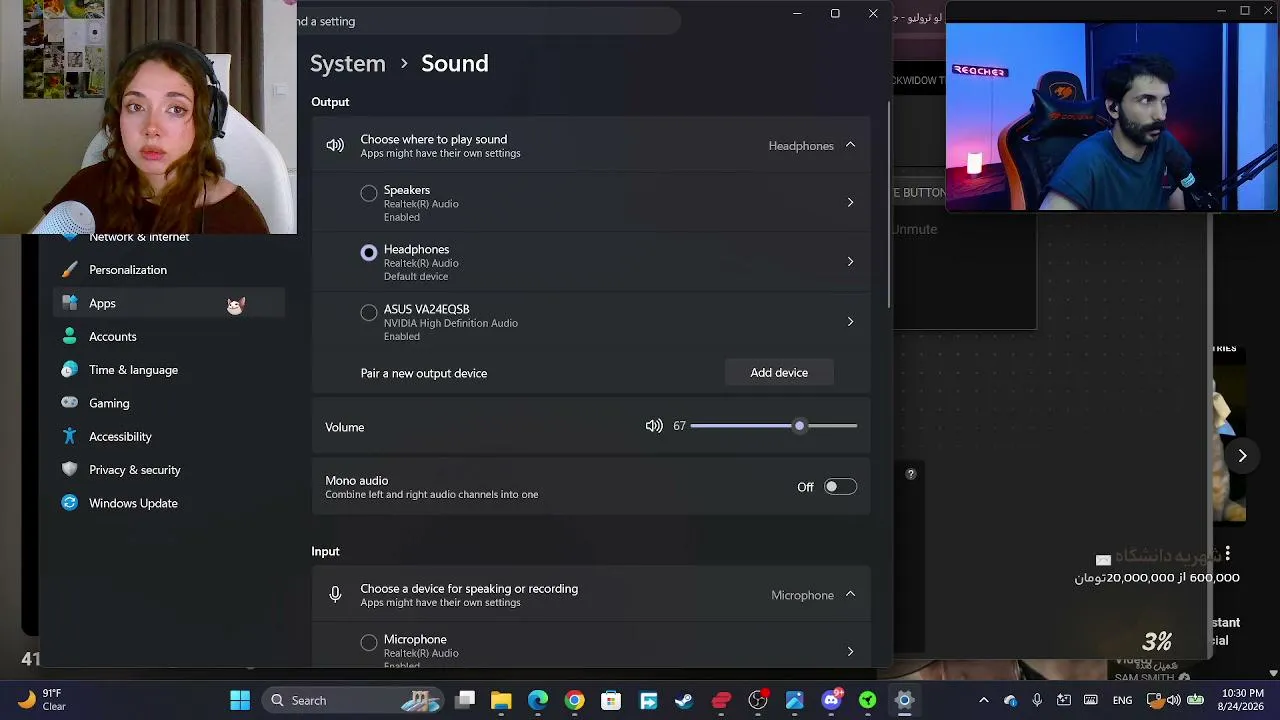Click next arrow in the background window
Viewport: 1280px width, 720px height.
pyautogui.click(x=1242, y=456)
